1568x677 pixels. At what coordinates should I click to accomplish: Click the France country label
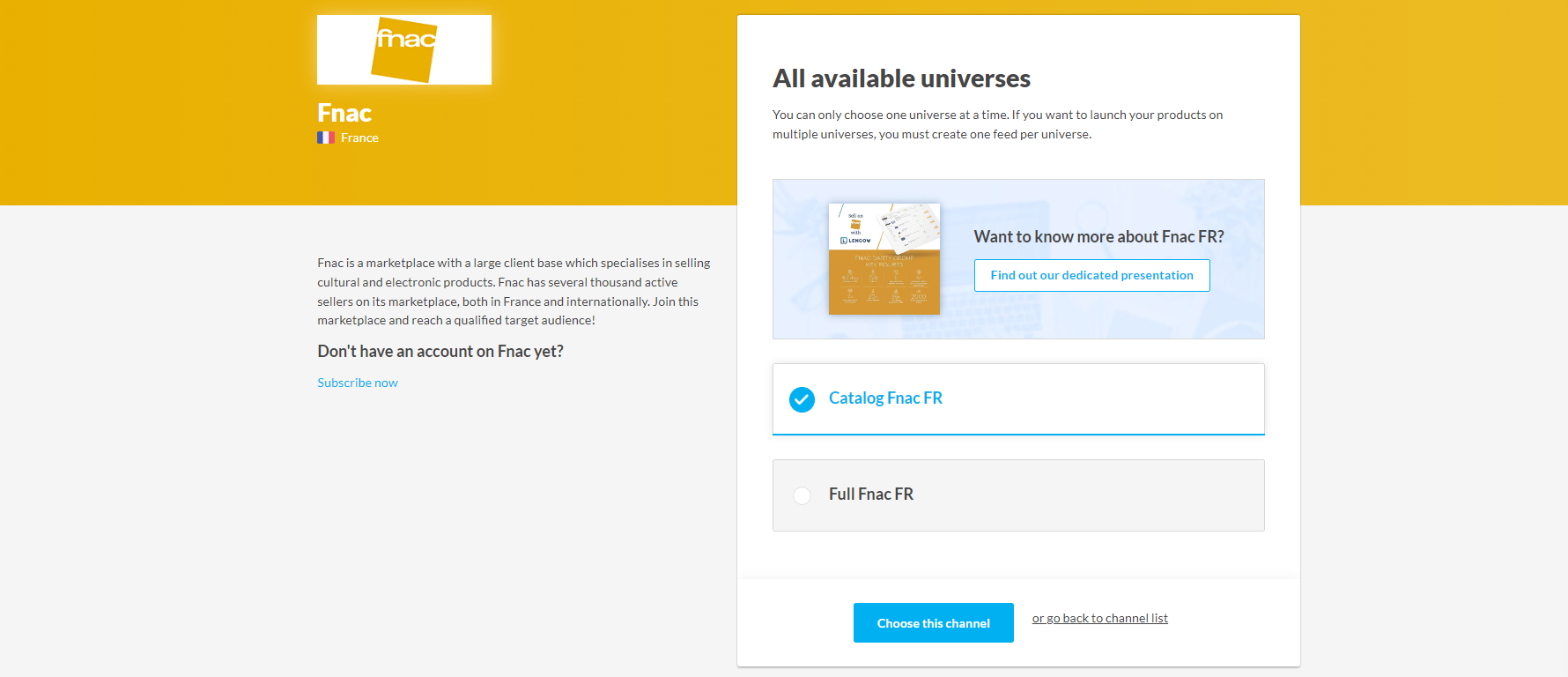coord(359,138)
